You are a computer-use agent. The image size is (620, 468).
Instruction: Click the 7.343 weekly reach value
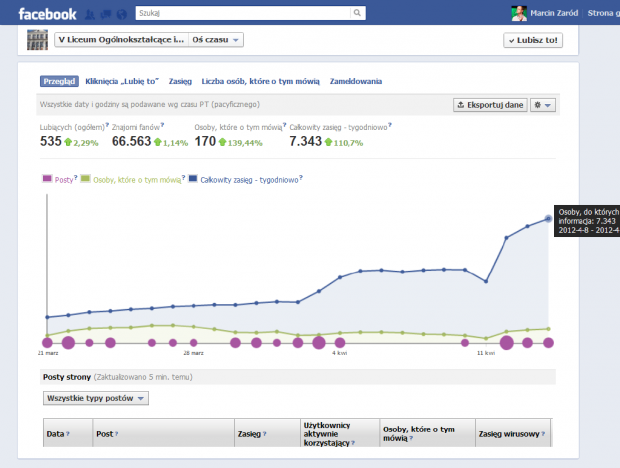(x=305, y=142)
